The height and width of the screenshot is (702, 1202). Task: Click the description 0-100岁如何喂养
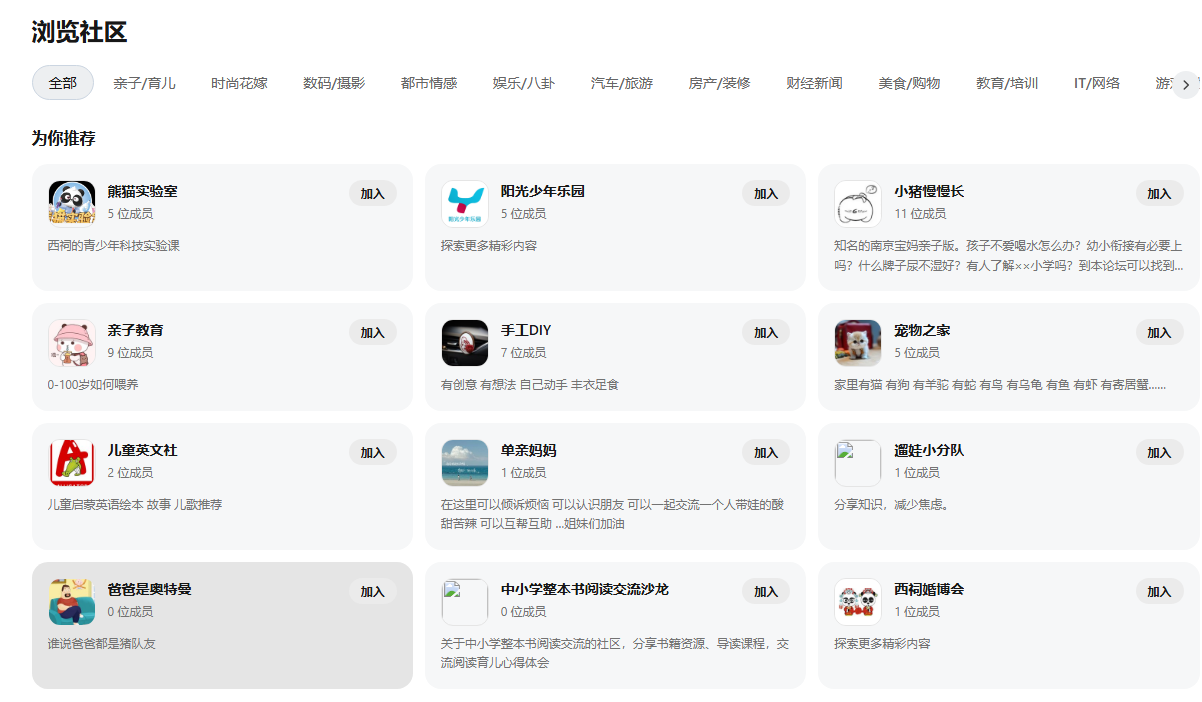pos(93,384)
